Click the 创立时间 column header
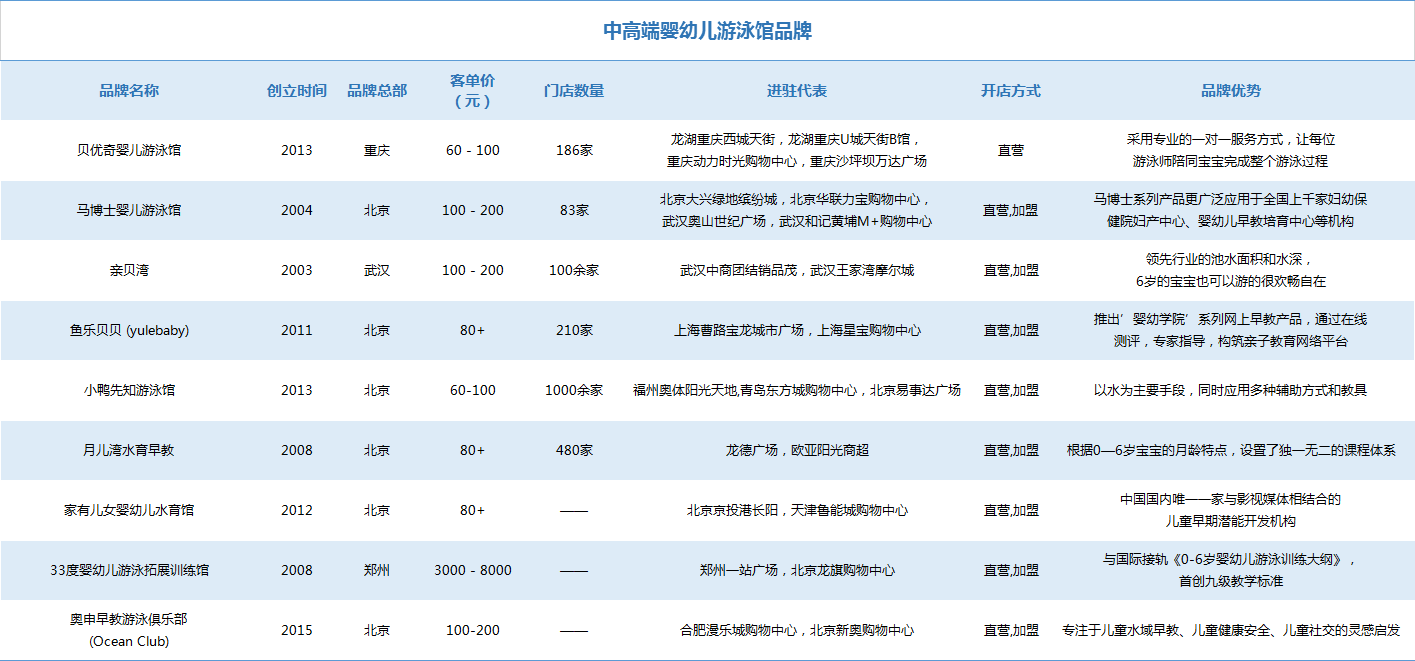The height and width of the screenshot is (661, 1415). (x=297, y=91)
